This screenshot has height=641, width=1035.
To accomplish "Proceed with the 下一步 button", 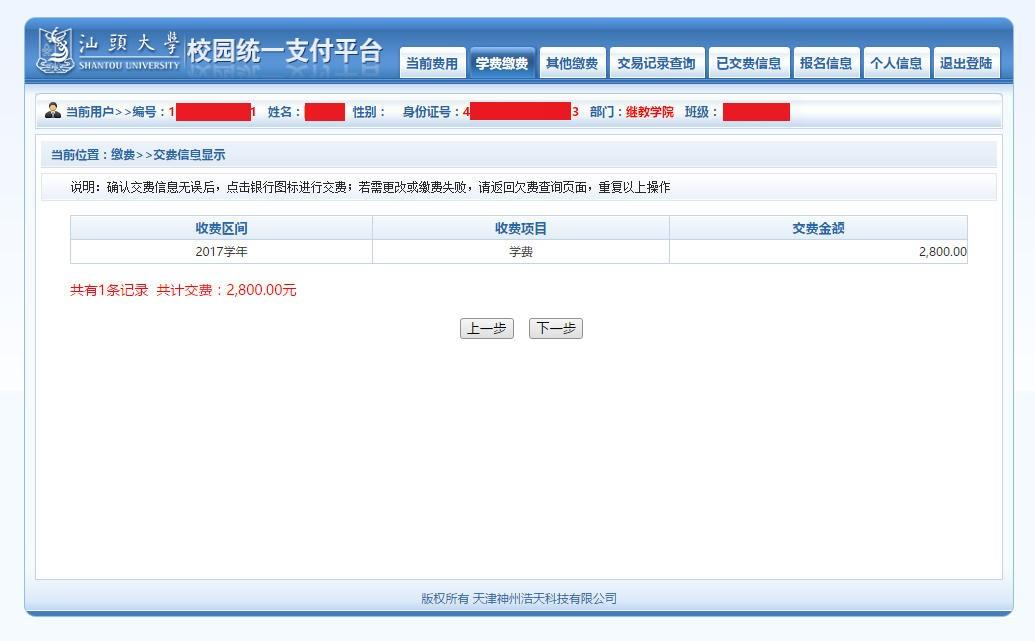I will coord(555,329).
